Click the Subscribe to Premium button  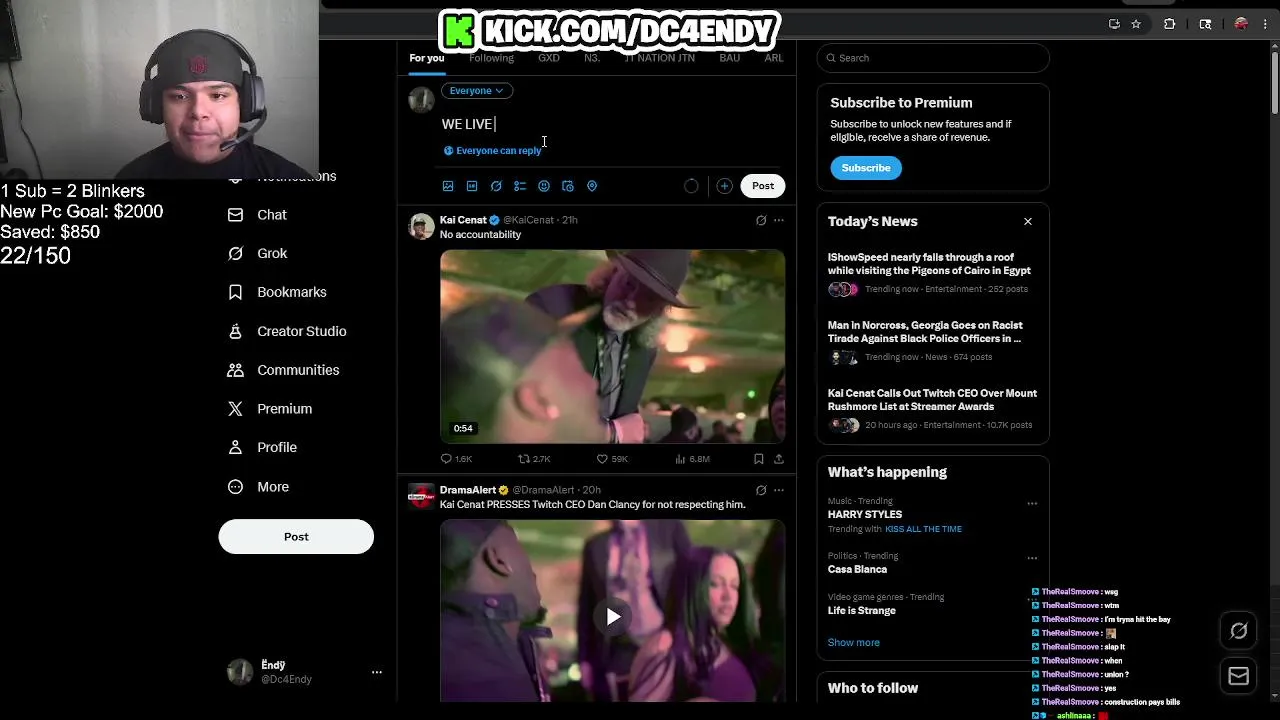coord(866,168)
